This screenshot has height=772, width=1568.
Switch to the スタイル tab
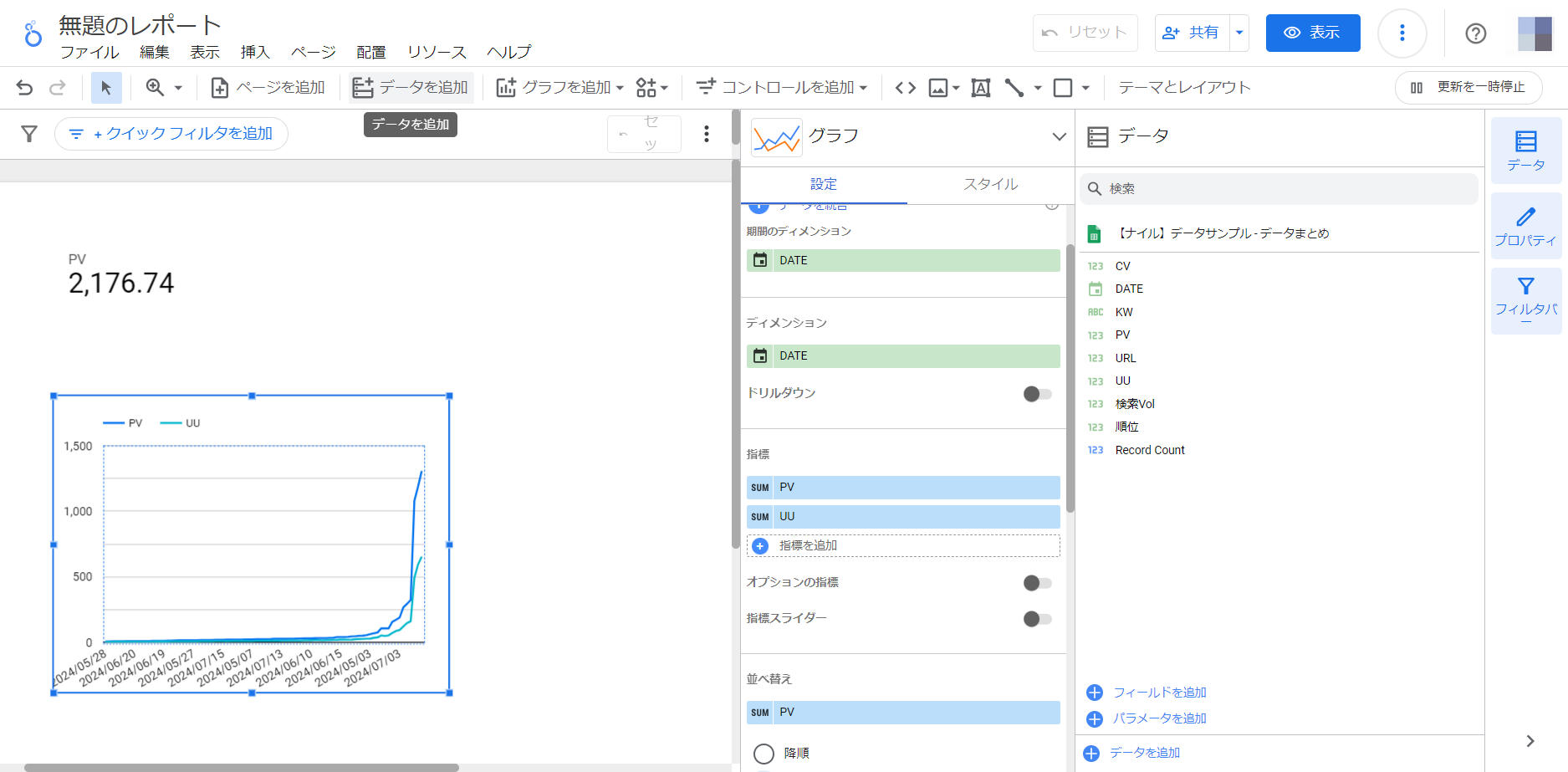click(990, 185)
